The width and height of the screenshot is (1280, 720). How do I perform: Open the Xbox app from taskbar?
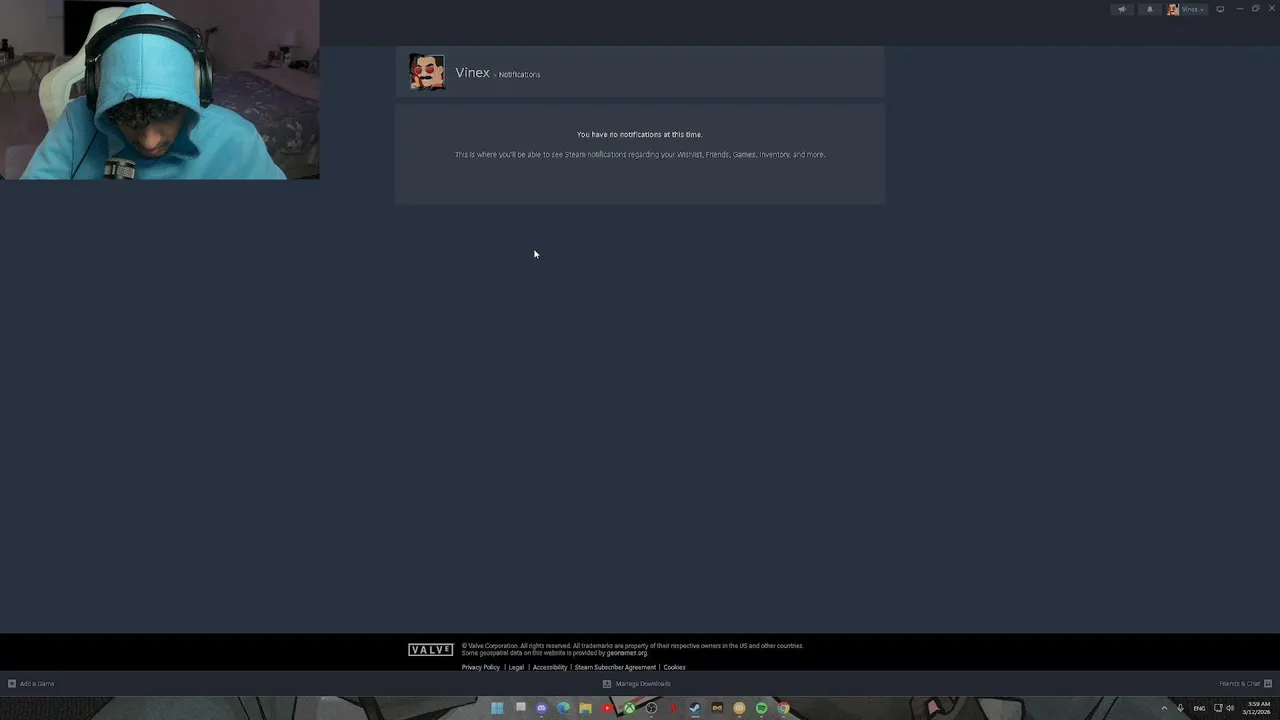[x=629, y=708]
